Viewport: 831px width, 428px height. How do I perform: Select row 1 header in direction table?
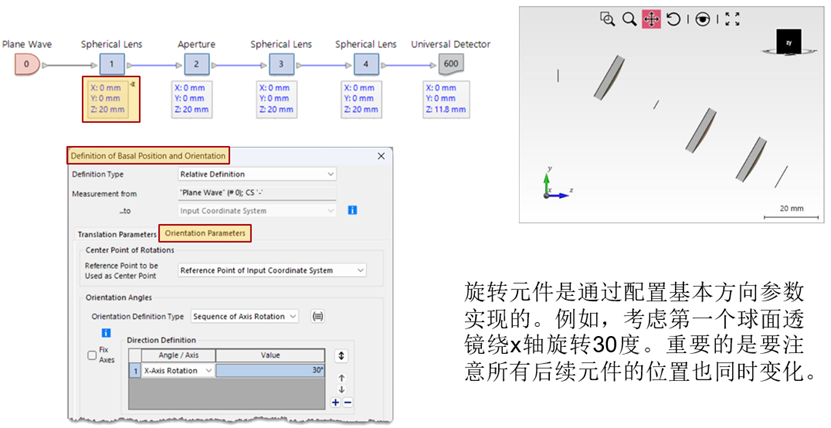(x=135, y=370)
